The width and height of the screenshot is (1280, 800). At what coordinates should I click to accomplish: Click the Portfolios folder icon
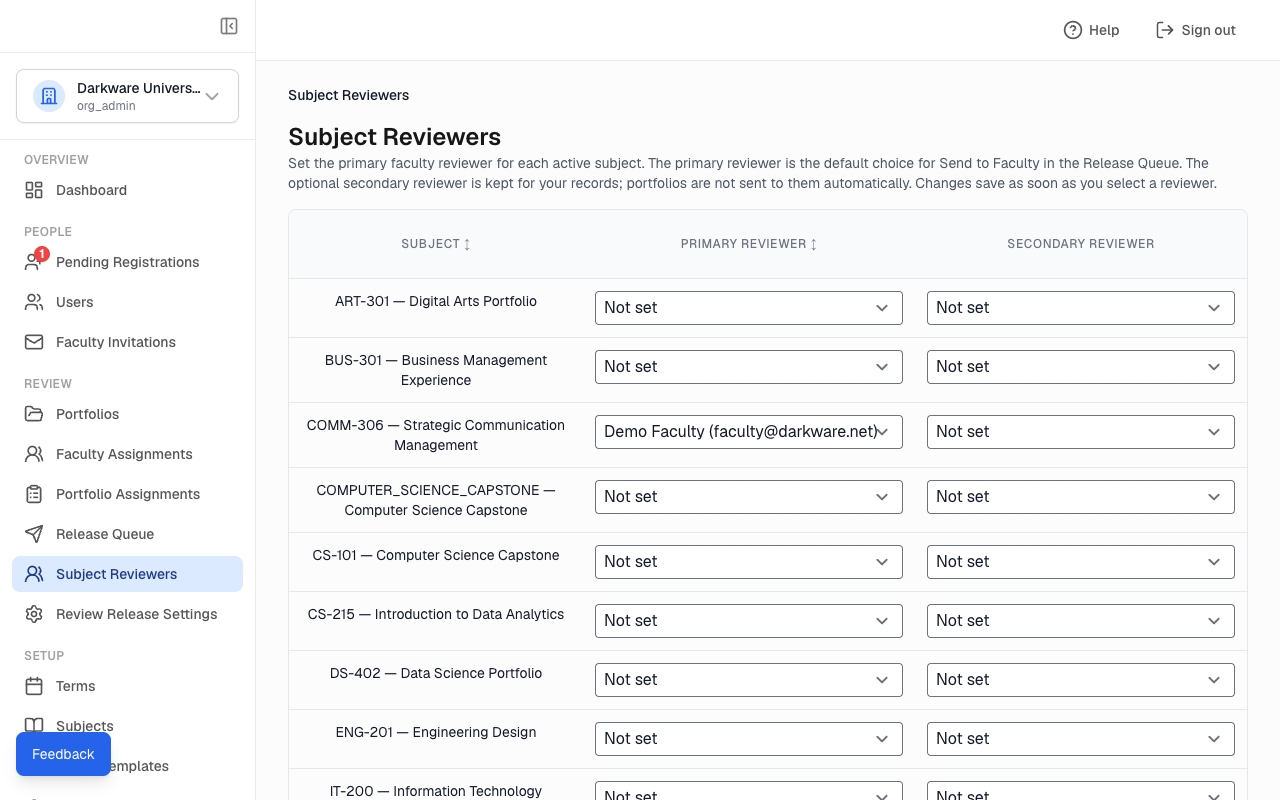(x=34, y=414)
